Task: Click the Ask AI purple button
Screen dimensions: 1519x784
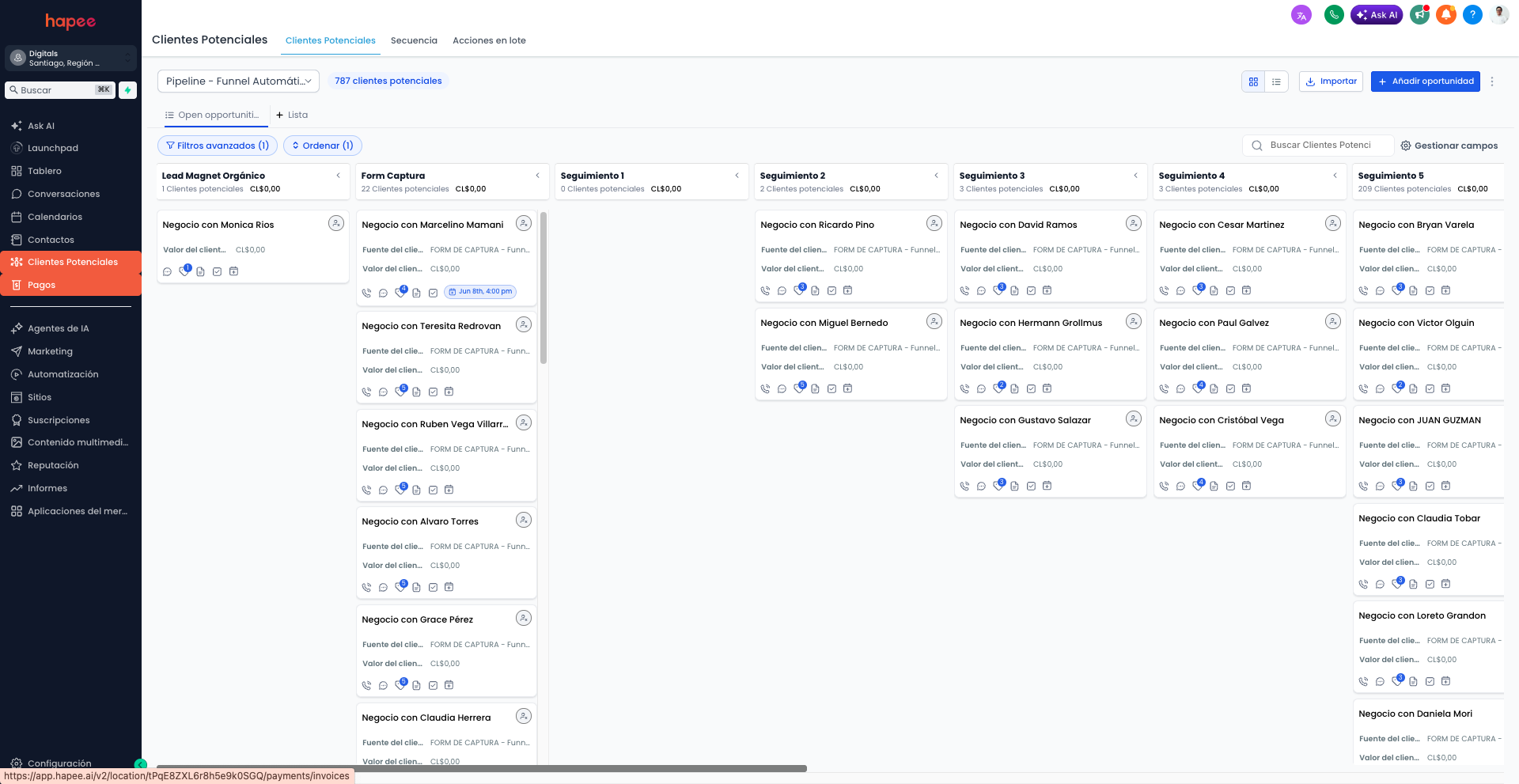Action: coord(1377,15)
